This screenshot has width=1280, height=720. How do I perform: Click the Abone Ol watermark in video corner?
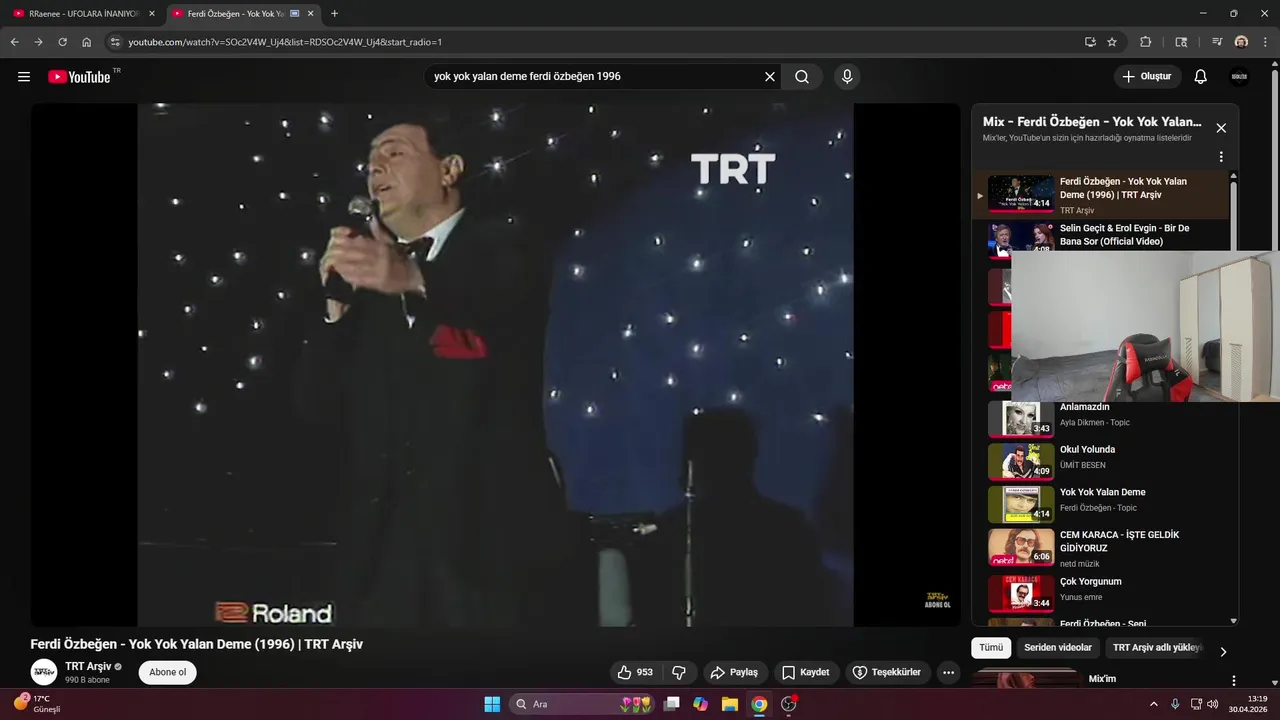pos(937,600)
